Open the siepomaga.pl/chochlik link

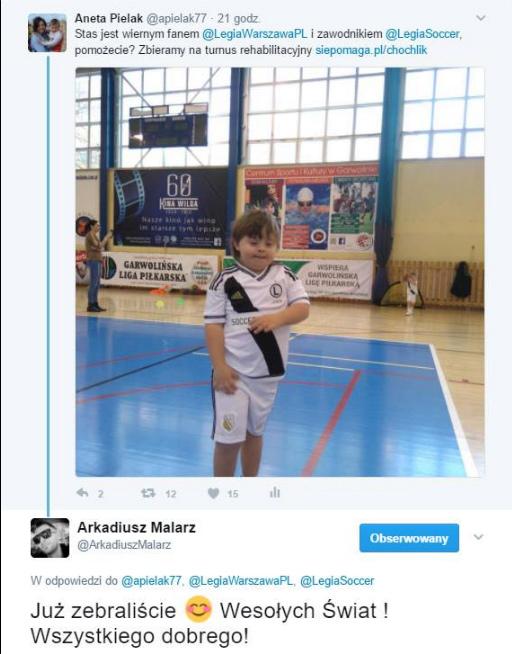371,50
